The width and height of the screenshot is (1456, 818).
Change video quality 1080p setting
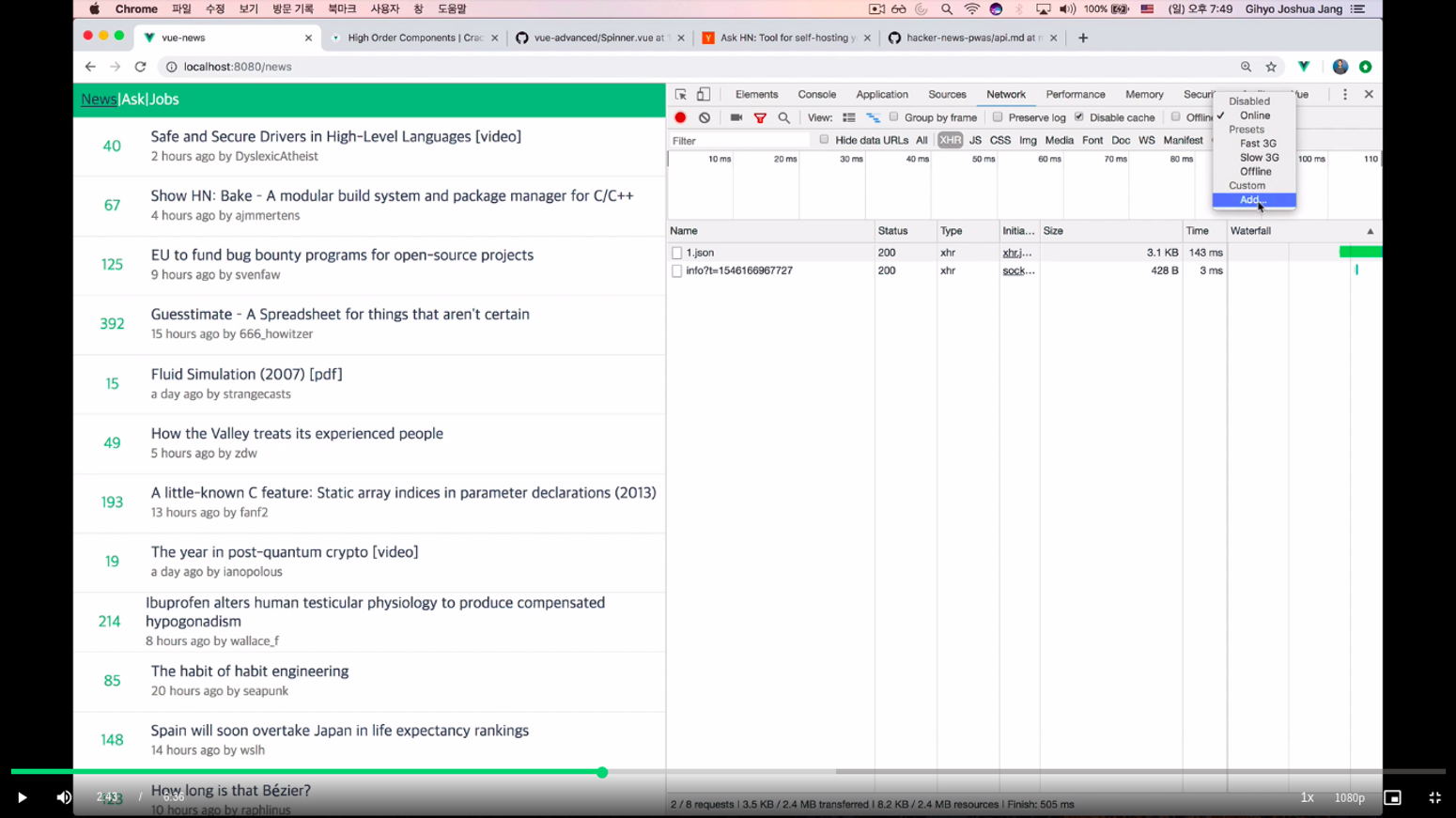point(1349,797)
